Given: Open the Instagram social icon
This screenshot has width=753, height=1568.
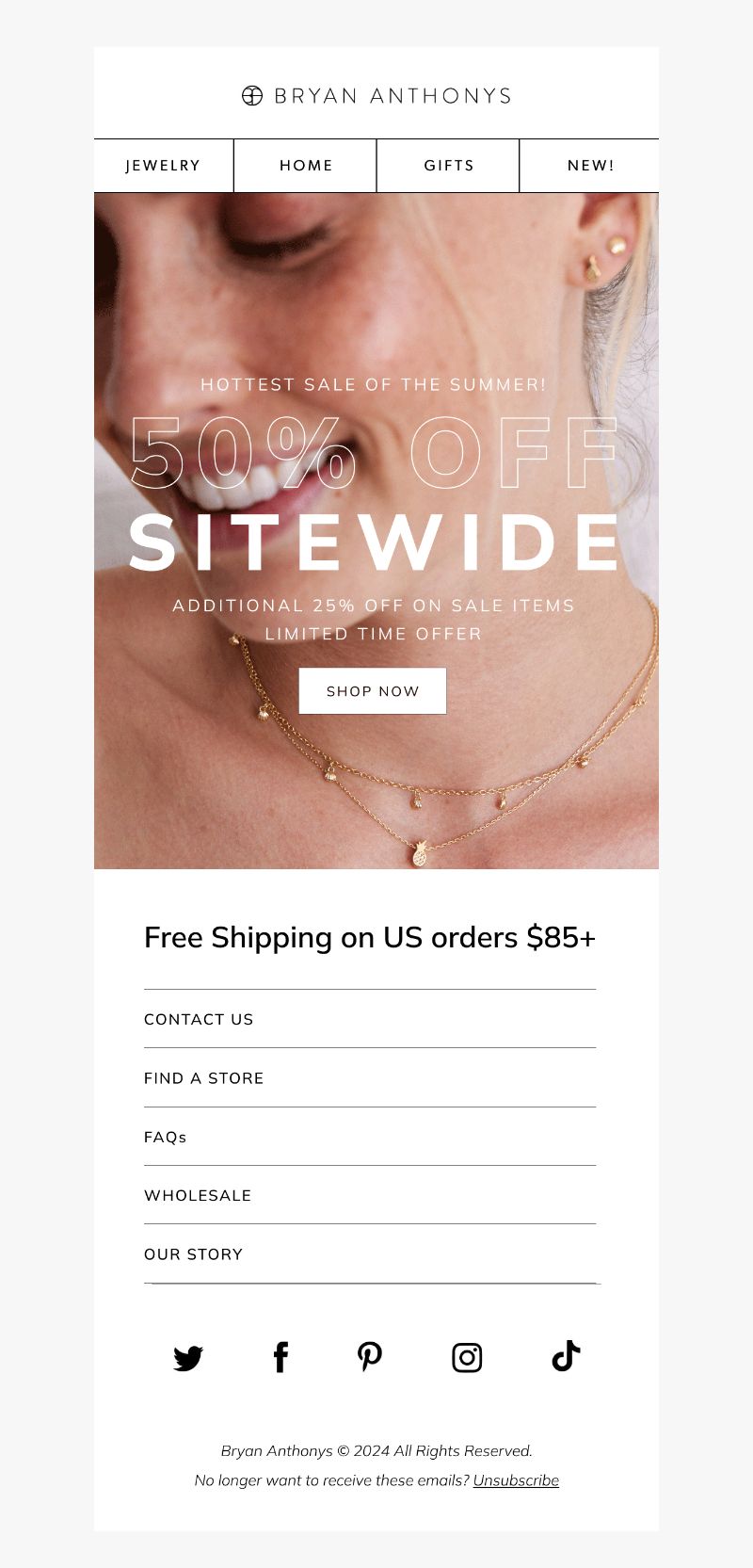Looking at the screenshot, I should pos(467,1357).
